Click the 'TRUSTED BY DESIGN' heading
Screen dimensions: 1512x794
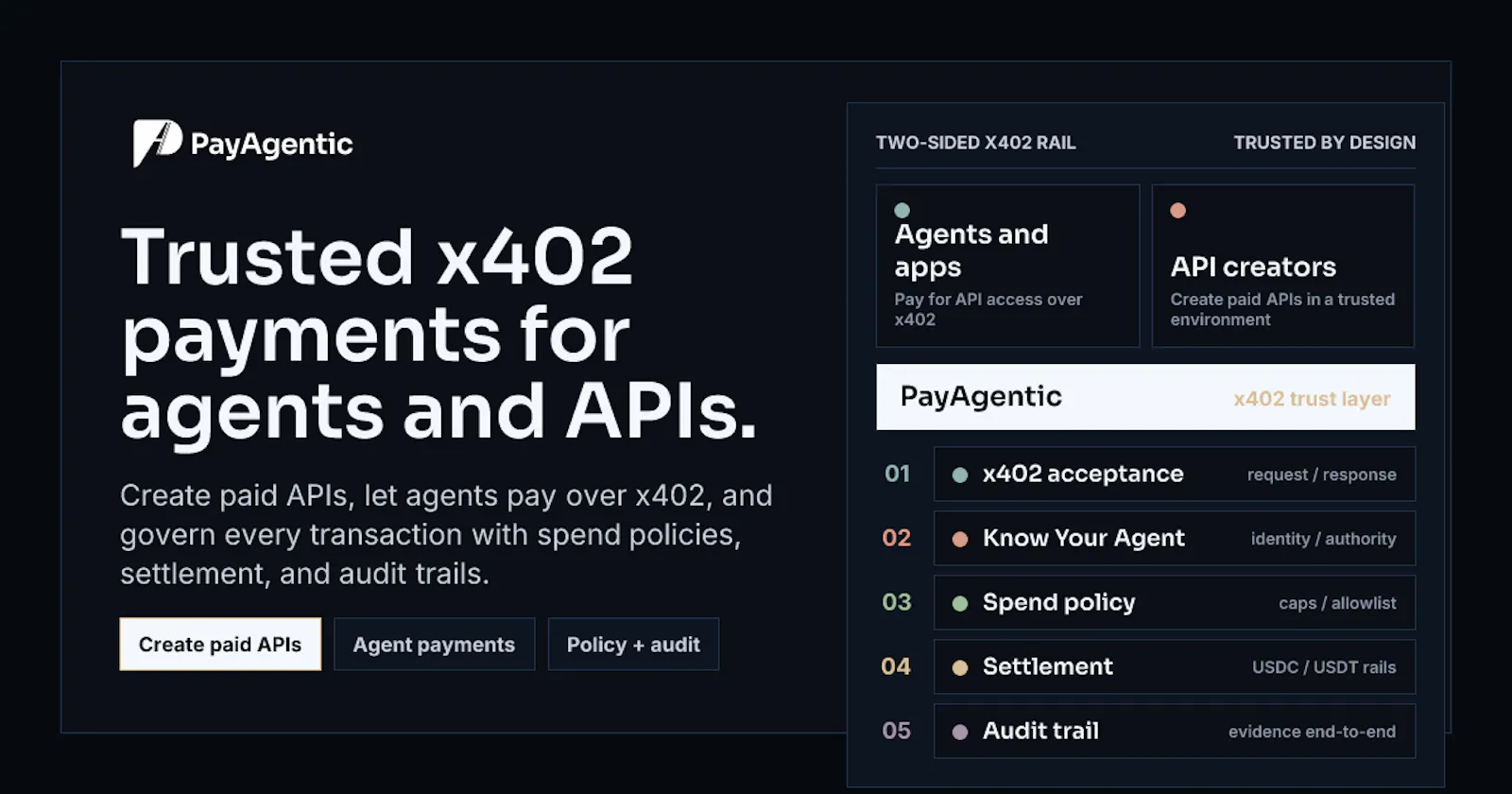[1325, 143]
